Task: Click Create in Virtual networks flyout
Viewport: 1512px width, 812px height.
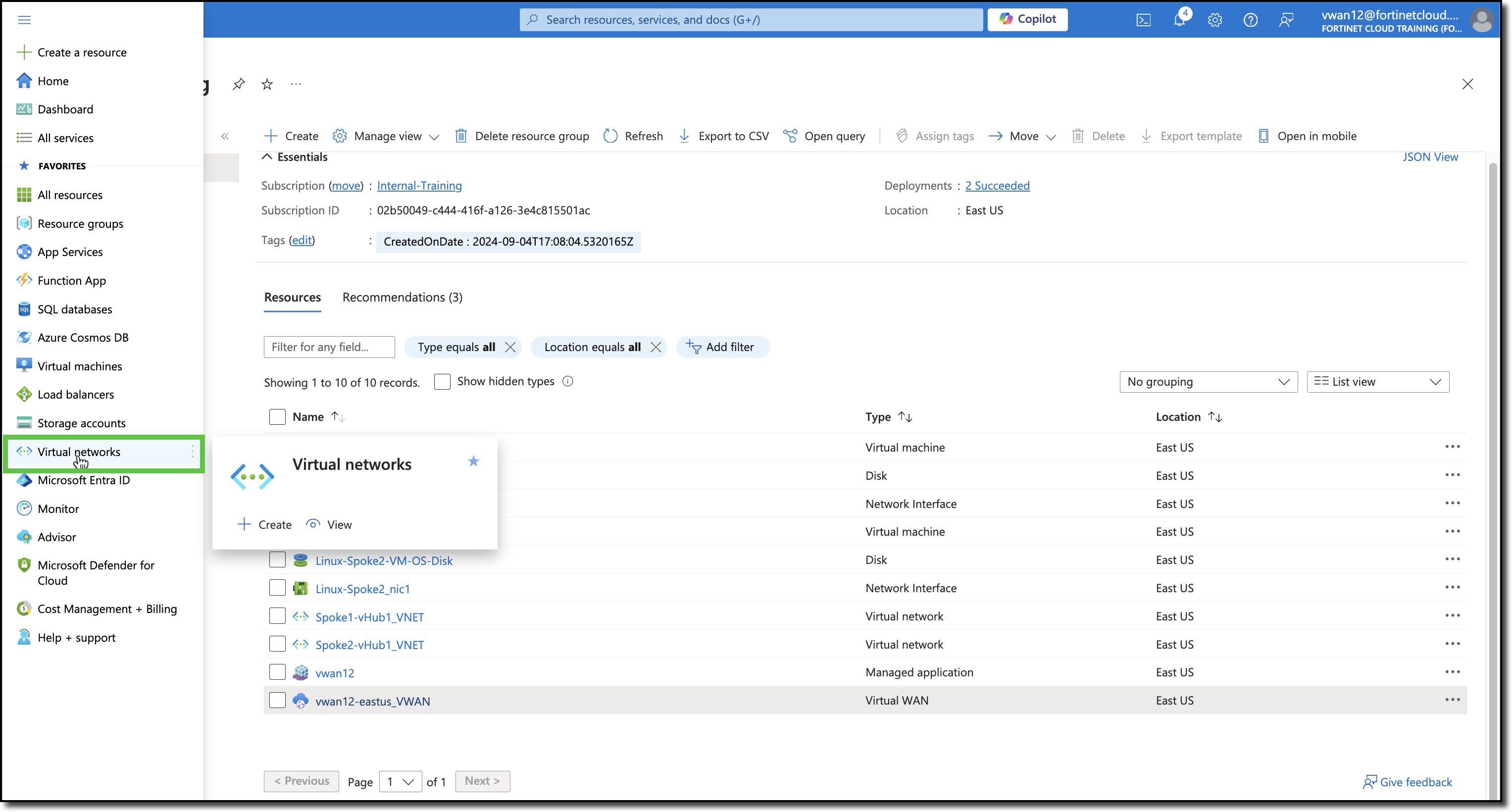Action: (x=264, y=525)
